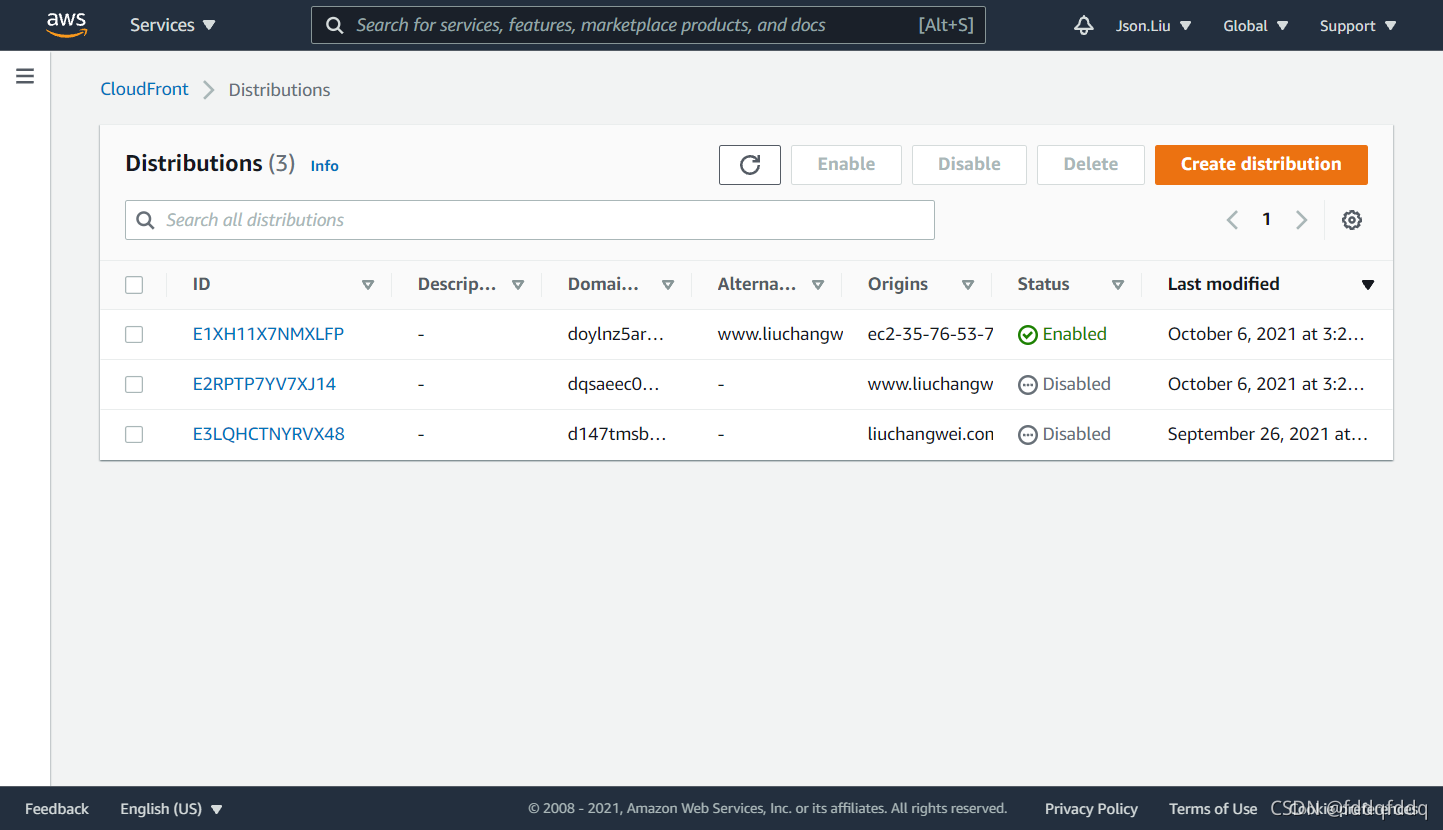
Task: Open distribution E1XH11X7NMXLFP
Action: coord(268,335)
